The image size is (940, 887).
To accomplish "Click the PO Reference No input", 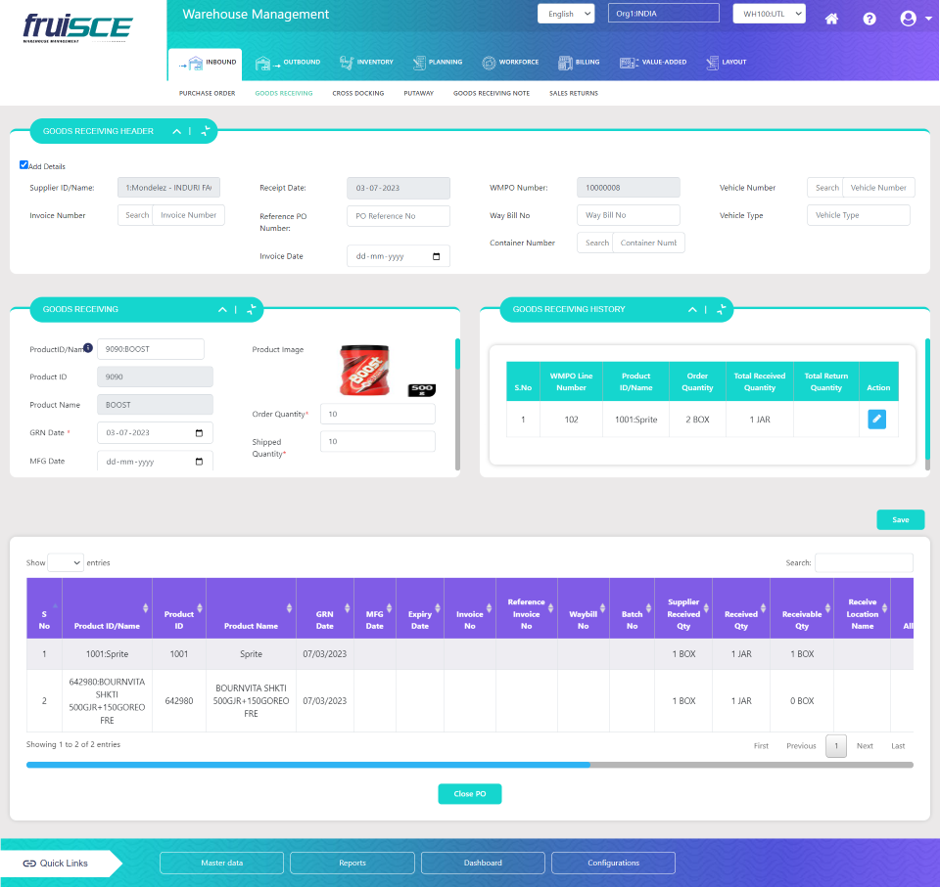I will [x=398, y=216].
